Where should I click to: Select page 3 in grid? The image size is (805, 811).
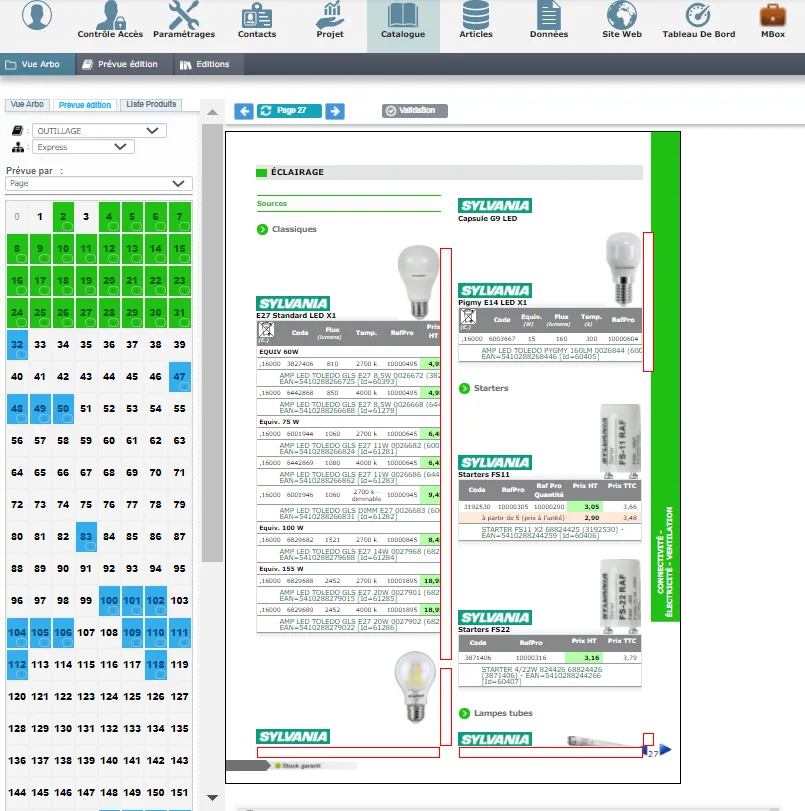click(x=86, y=217)
